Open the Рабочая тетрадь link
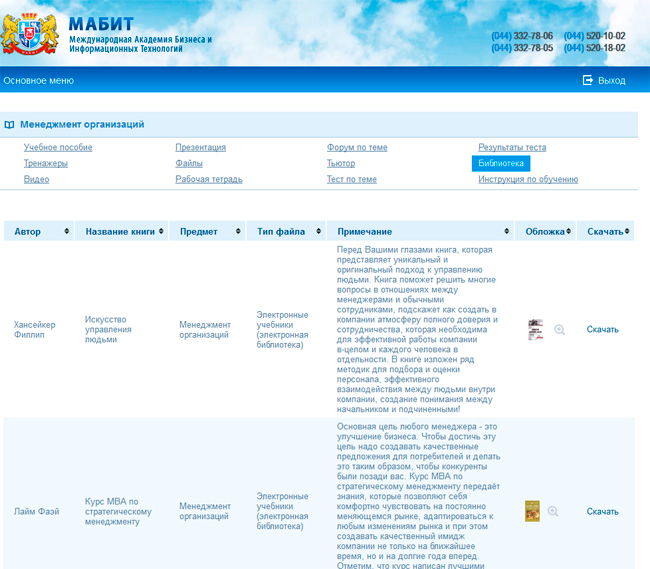The width and height of the screenshot is (650, 569). 209,179
